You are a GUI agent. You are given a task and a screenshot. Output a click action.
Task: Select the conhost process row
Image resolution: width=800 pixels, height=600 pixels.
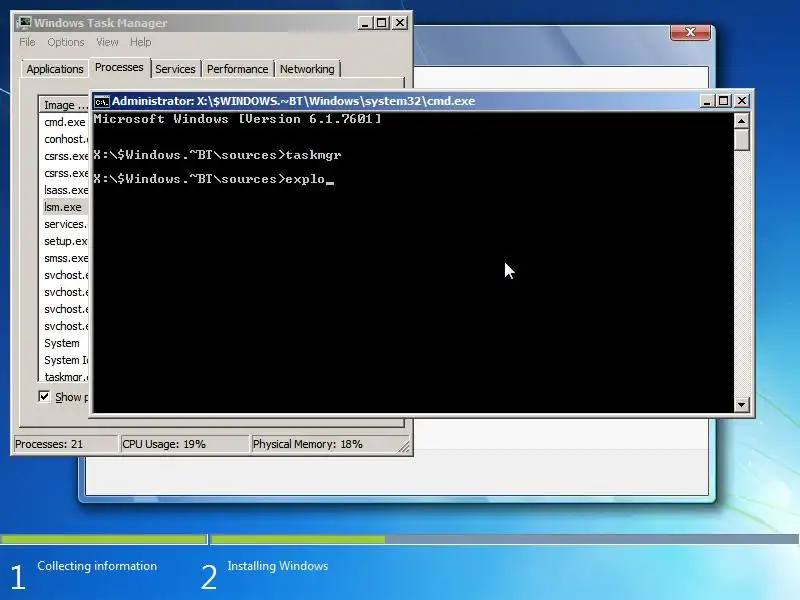tap(65, 139)
